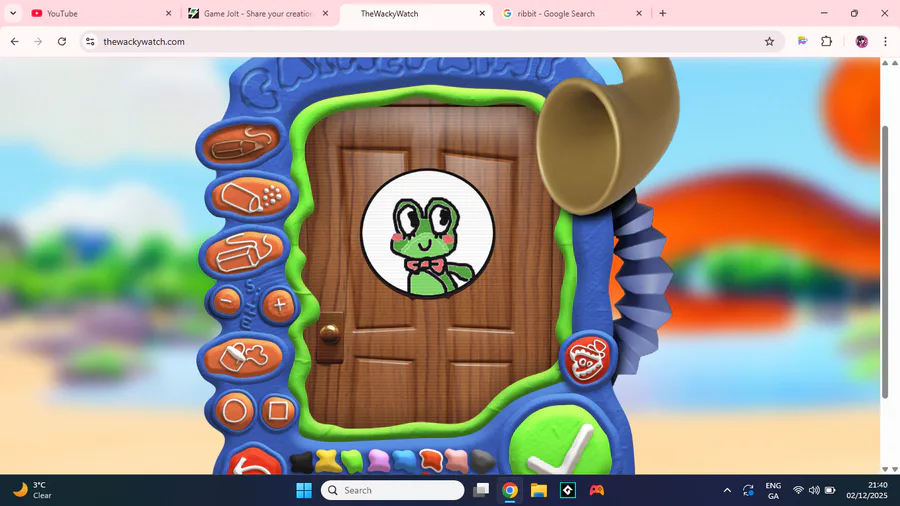Click the brass horn on the watch

tap(608, 136)
